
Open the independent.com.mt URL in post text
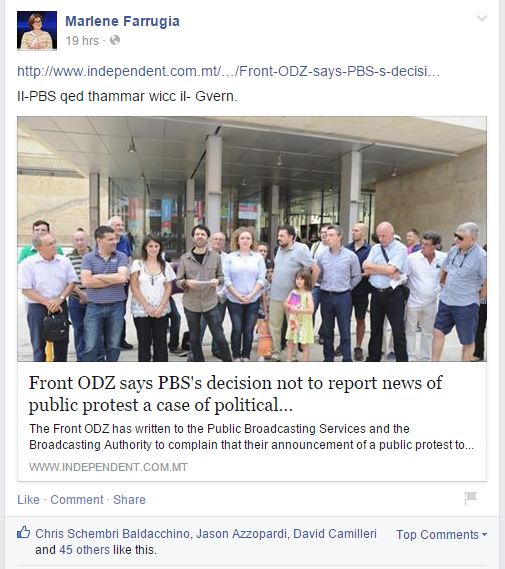click(229, 71)
